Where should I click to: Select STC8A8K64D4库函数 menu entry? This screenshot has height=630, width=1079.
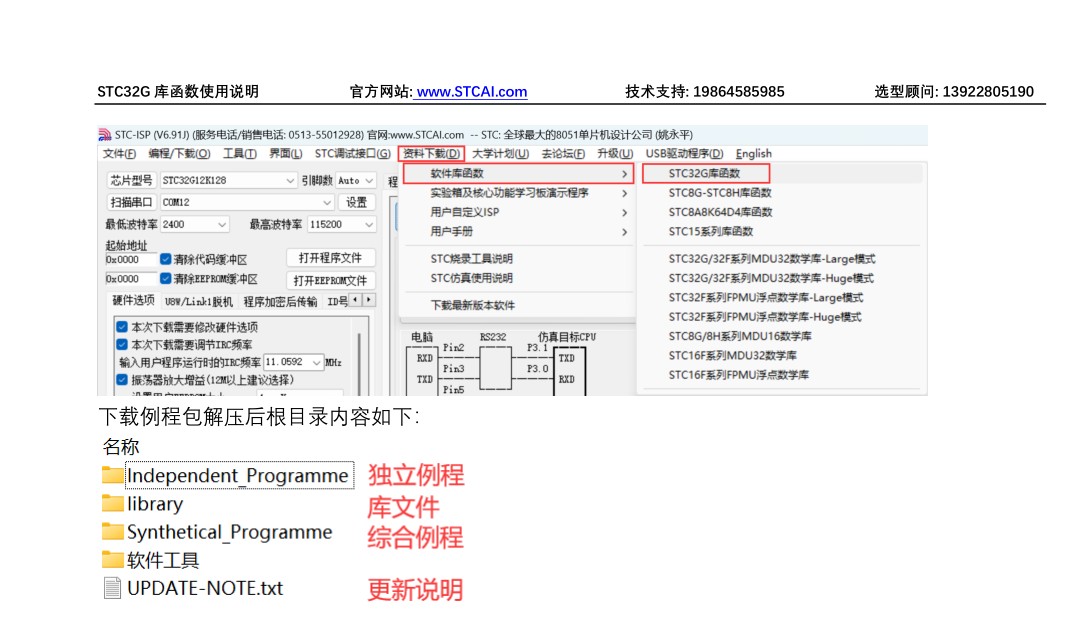point(720,213)
